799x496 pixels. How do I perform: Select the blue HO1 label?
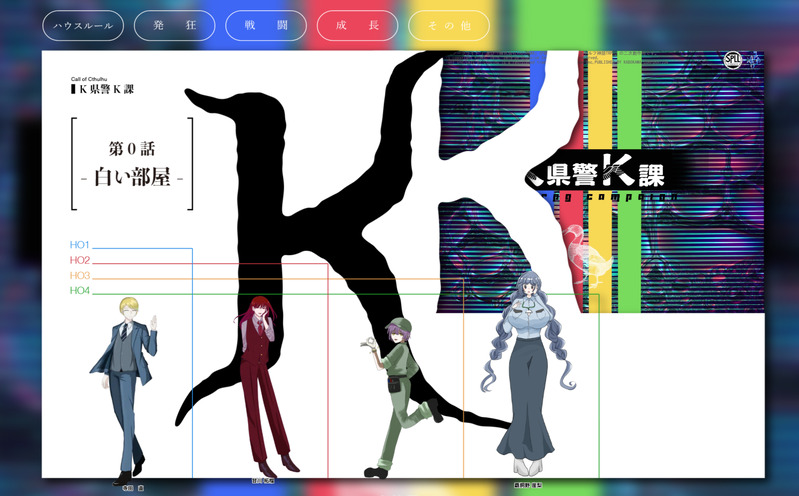point(79,245)
